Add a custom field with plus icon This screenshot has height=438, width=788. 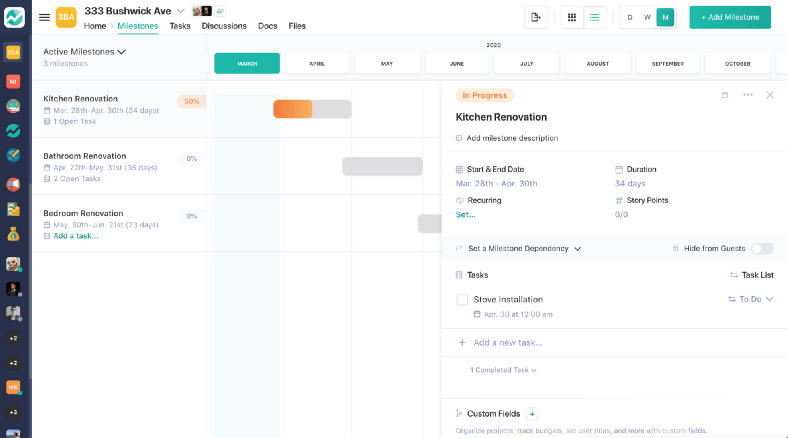(x=532, y=414)
